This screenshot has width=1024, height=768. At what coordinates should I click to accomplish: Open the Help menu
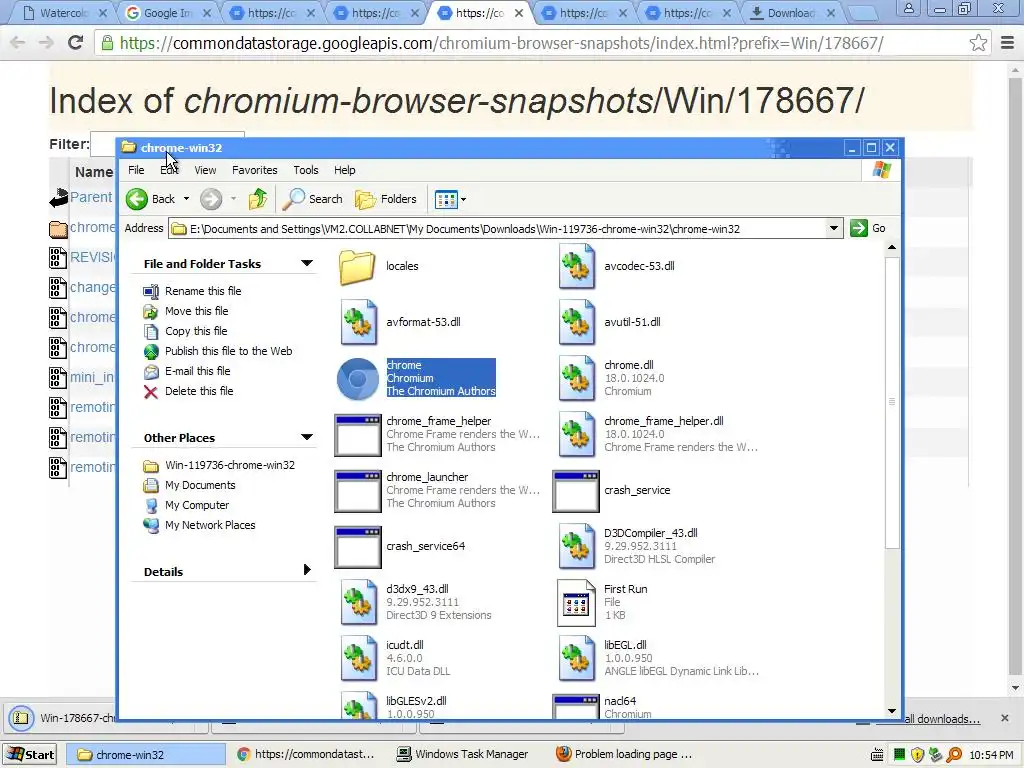click(x=344, y=170)
